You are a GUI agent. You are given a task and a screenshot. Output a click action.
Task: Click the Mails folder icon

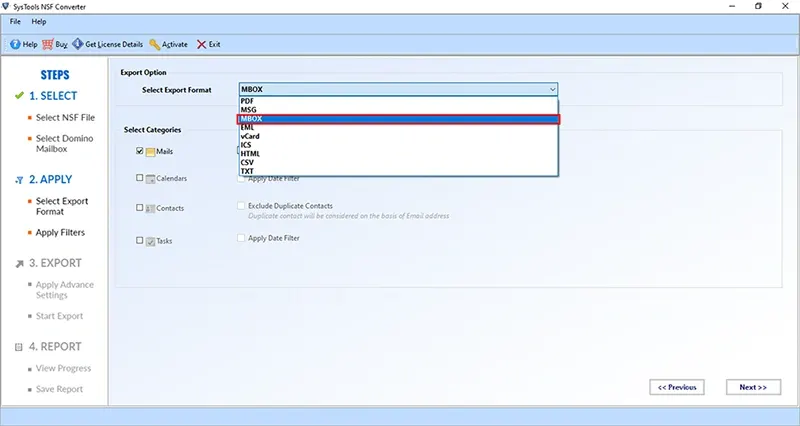[x=150, y=152]
